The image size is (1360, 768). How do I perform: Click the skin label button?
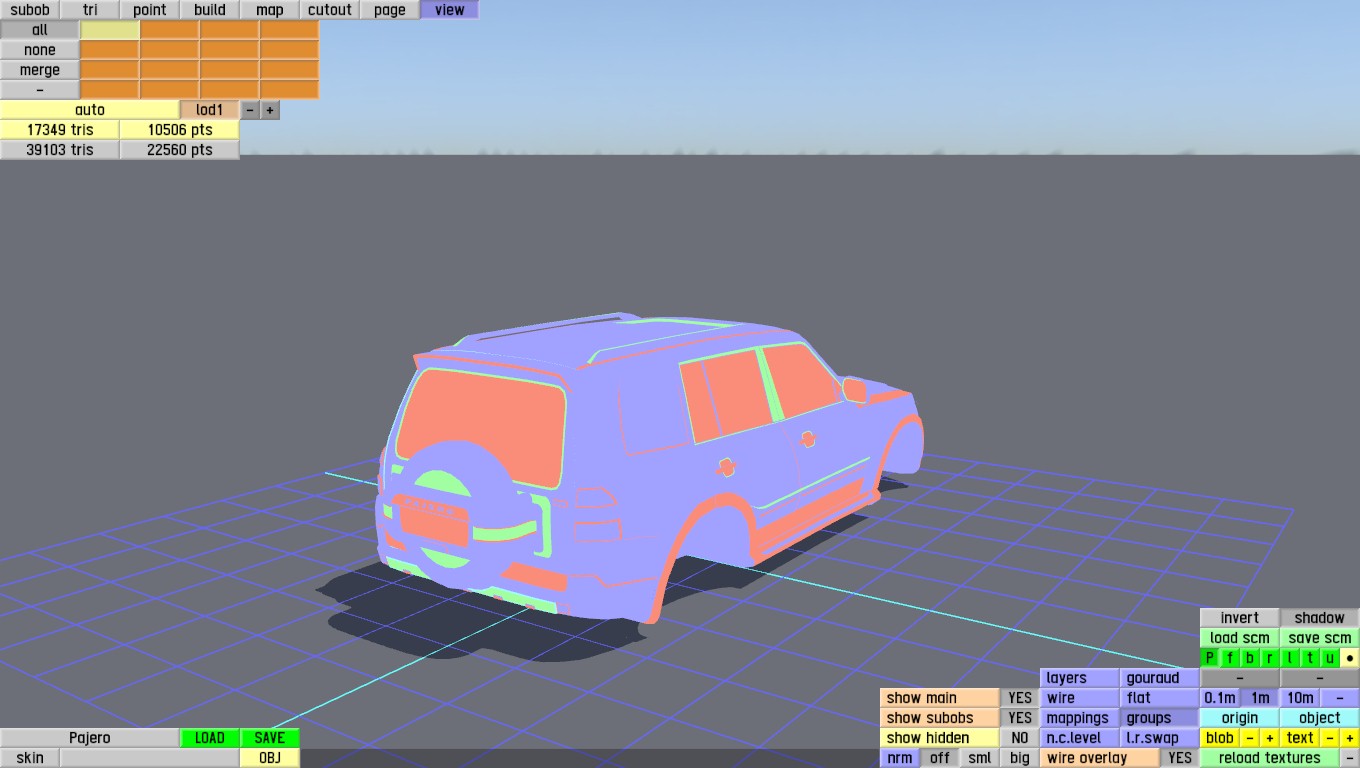click(30, 758)
